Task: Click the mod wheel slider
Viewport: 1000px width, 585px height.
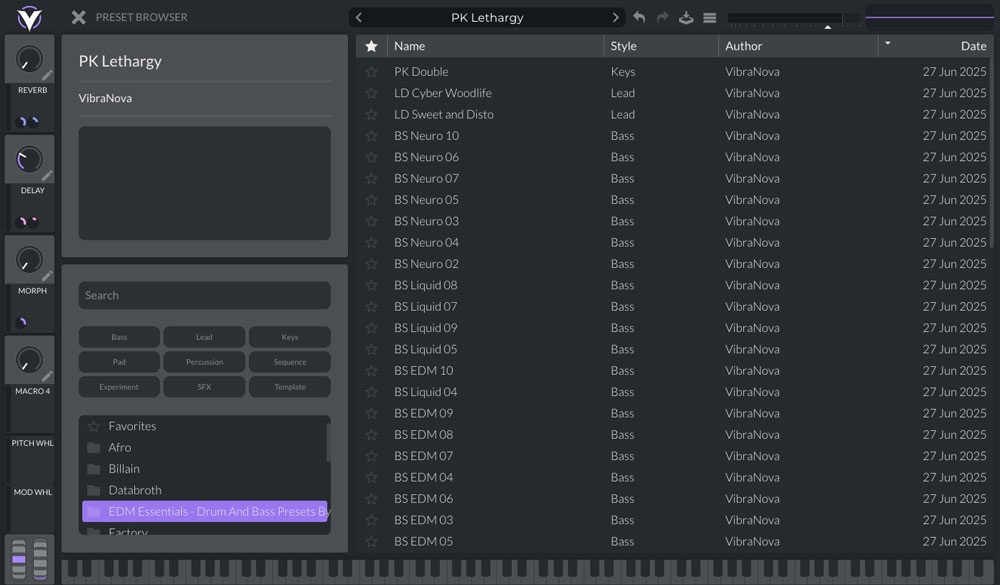Action: tap(40, 559)
